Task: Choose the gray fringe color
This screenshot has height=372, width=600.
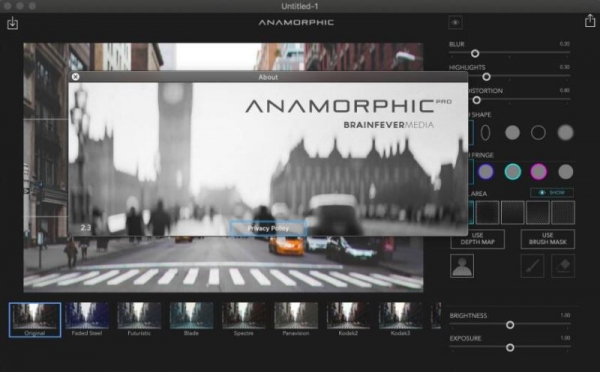Action: pos(565,172)
